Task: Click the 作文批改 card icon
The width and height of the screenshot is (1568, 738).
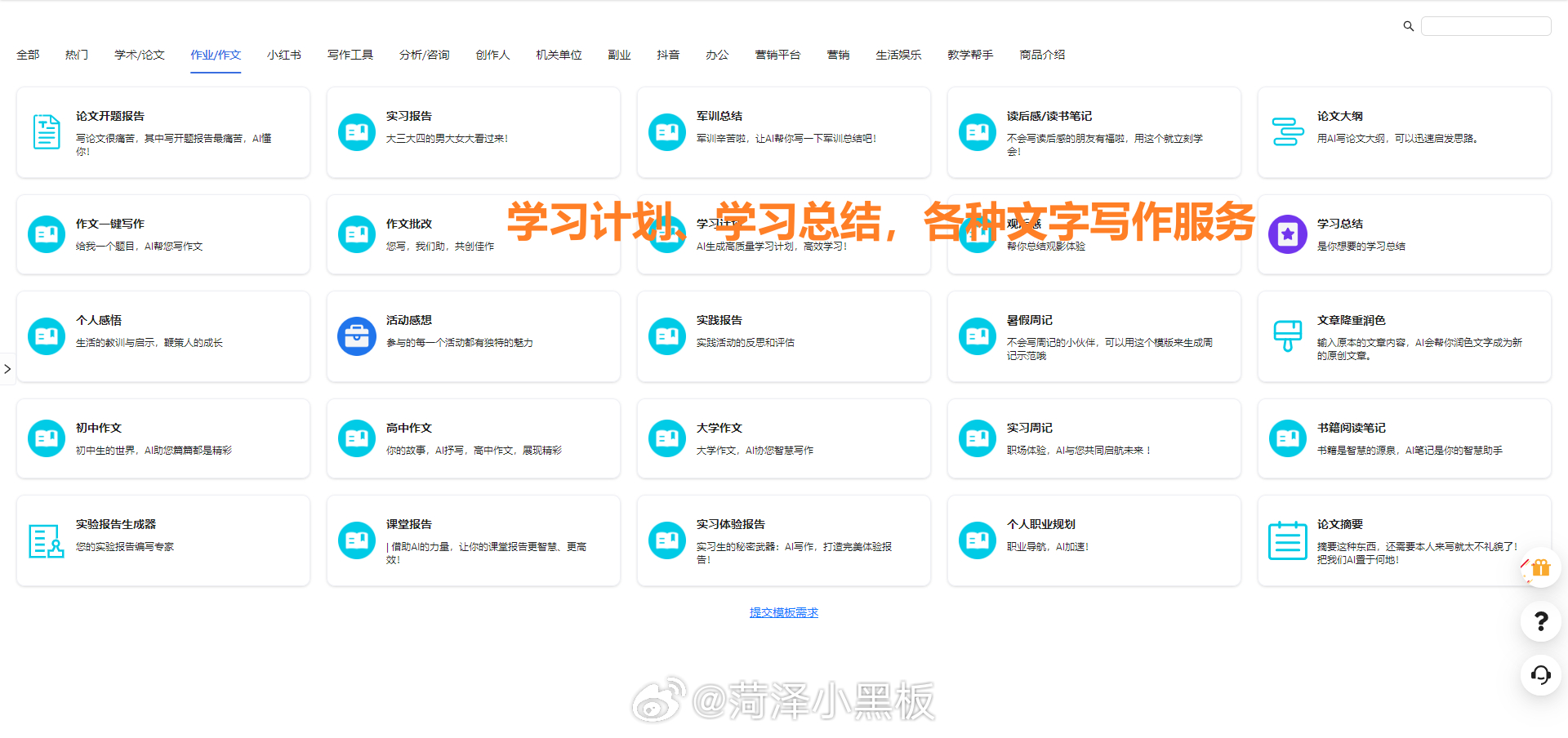Action: click(357, 234)
